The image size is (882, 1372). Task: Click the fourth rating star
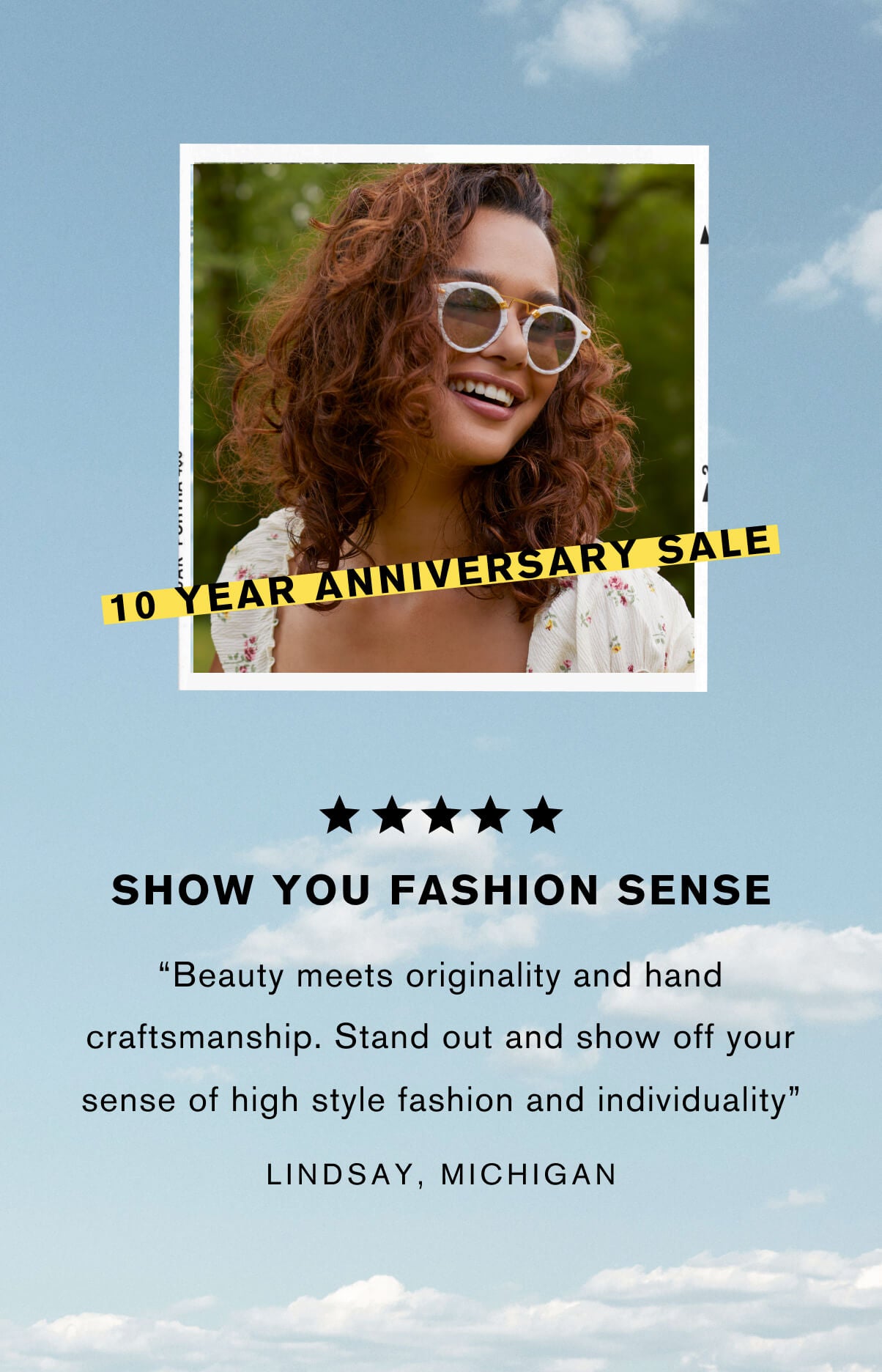tap(492, 815)
